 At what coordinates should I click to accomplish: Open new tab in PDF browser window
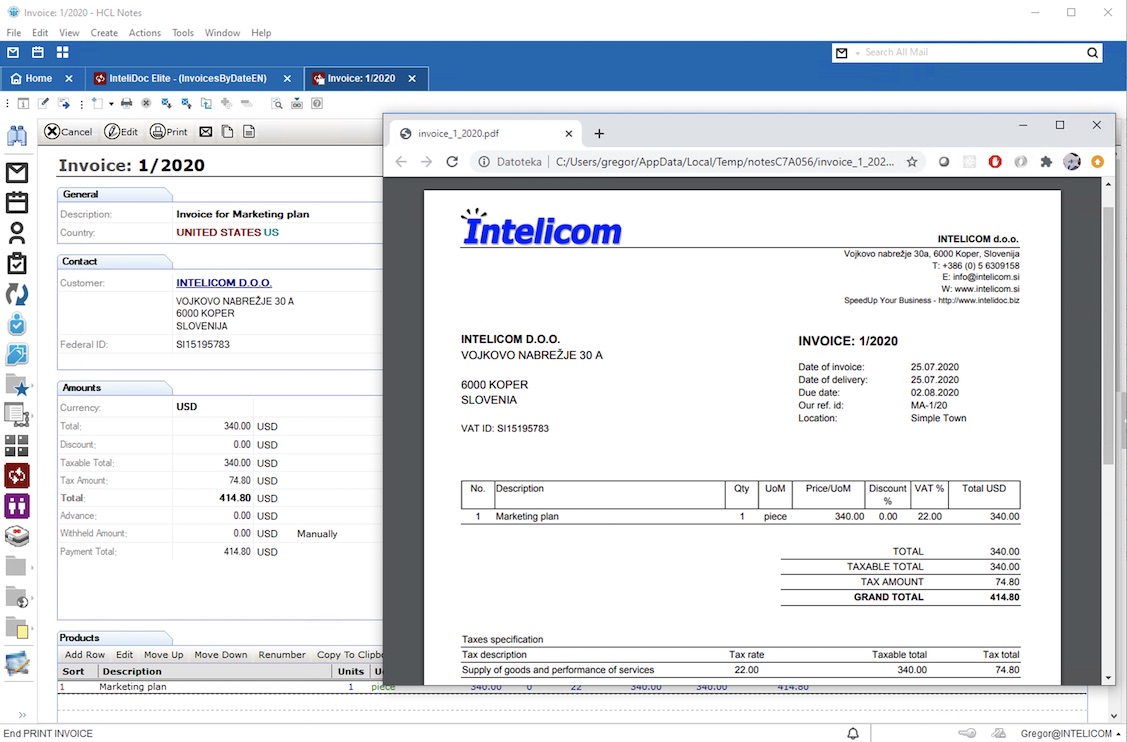[x=599, y=134]
